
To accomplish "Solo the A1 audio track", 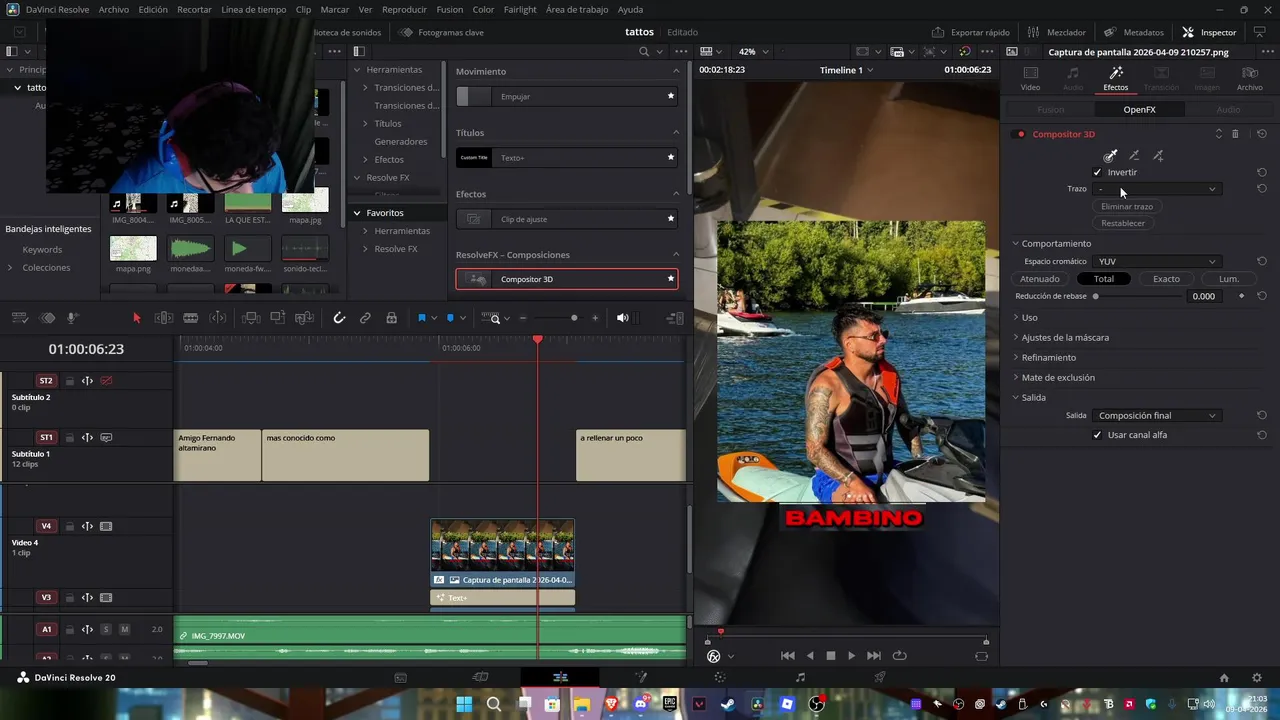I will 105,629.
